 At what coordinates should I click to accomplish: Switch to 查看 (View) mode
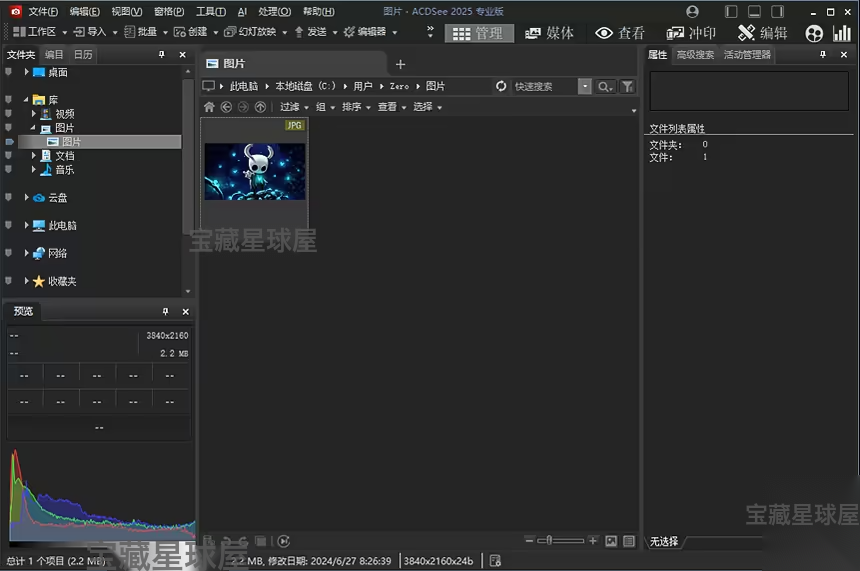pyautogui.click(x=620, y=33)
